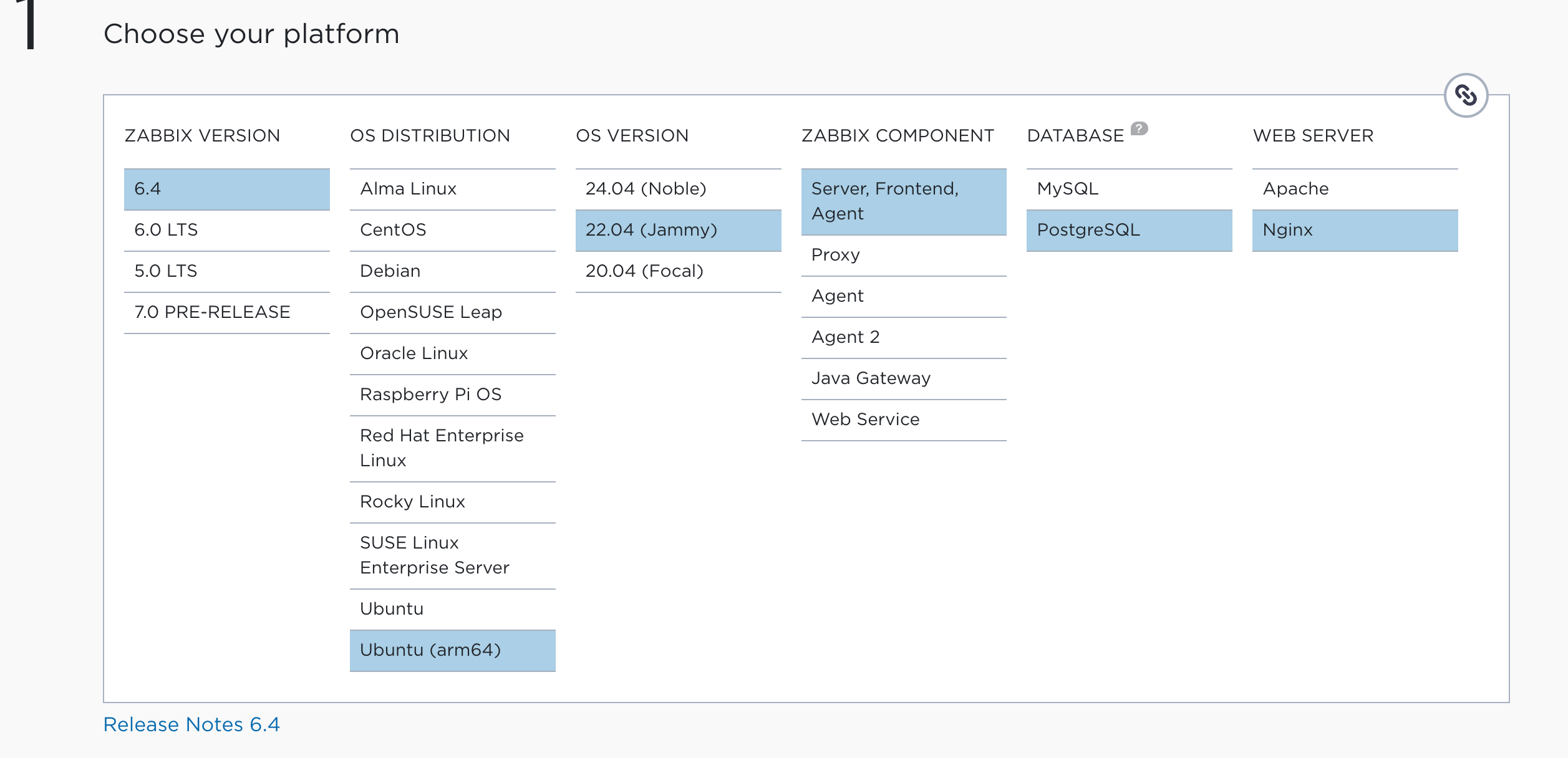
Task: Select Nginx web server
Action: click(1355, 231)
